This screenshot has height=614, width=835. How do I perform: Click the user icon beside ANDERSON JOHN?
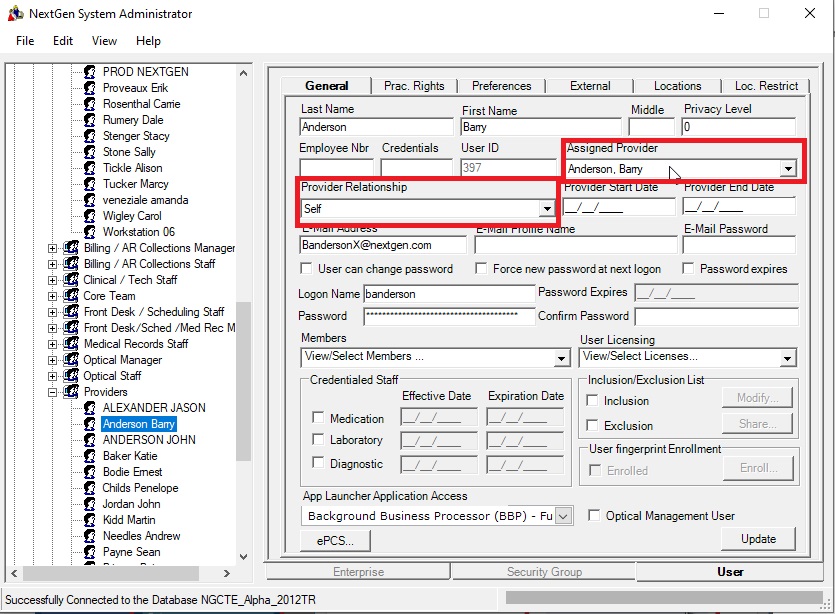90,439
